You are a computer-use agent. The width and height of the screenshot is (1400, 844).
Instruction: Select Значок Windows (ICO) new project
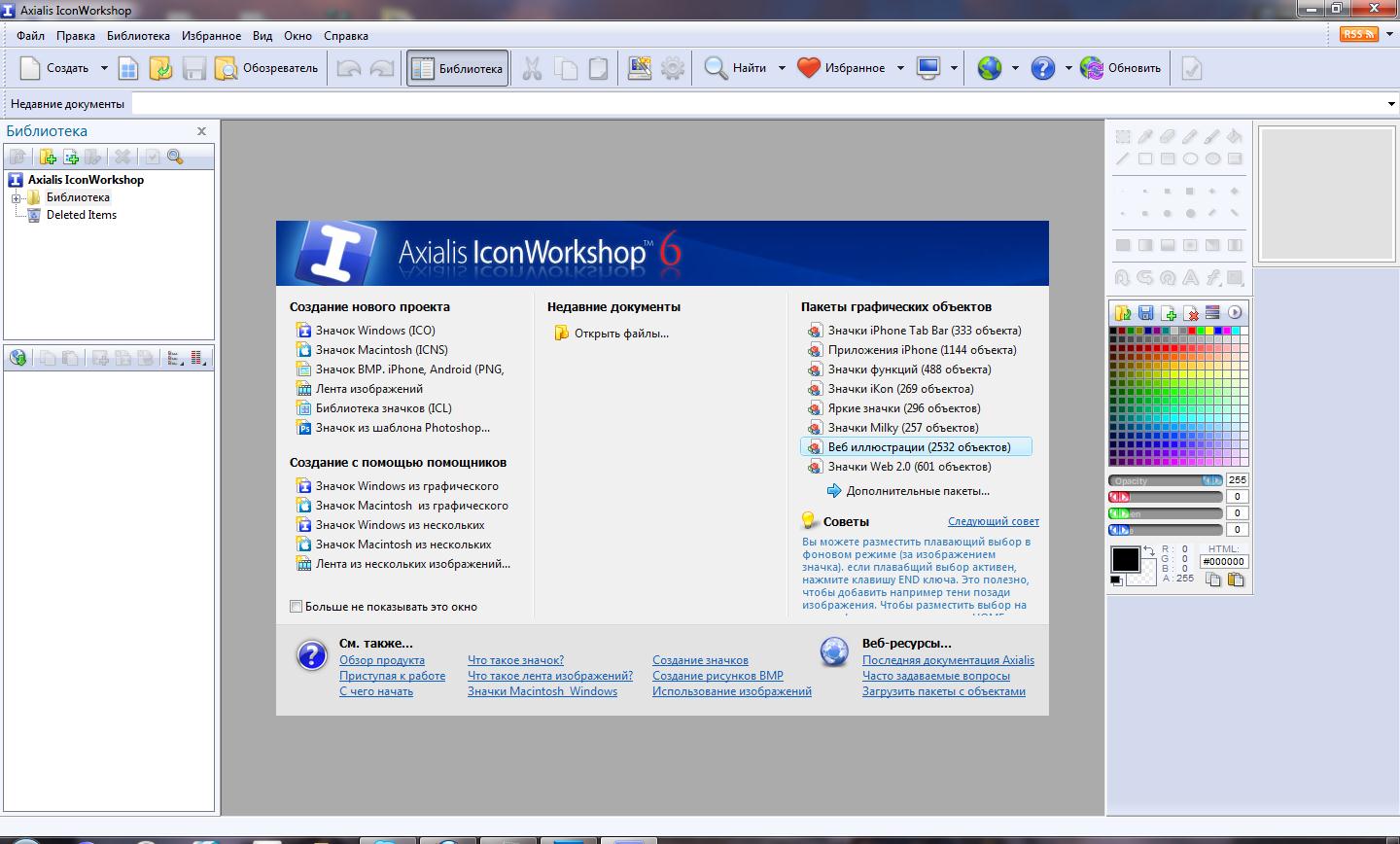tap(375, 331)
